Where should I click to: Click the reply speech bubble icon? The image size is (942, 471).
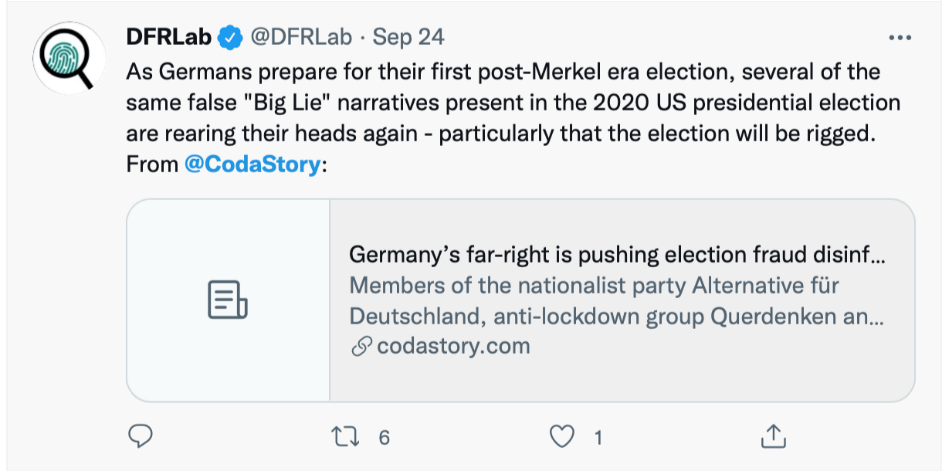pyautogui.click(x=141, y=436)
